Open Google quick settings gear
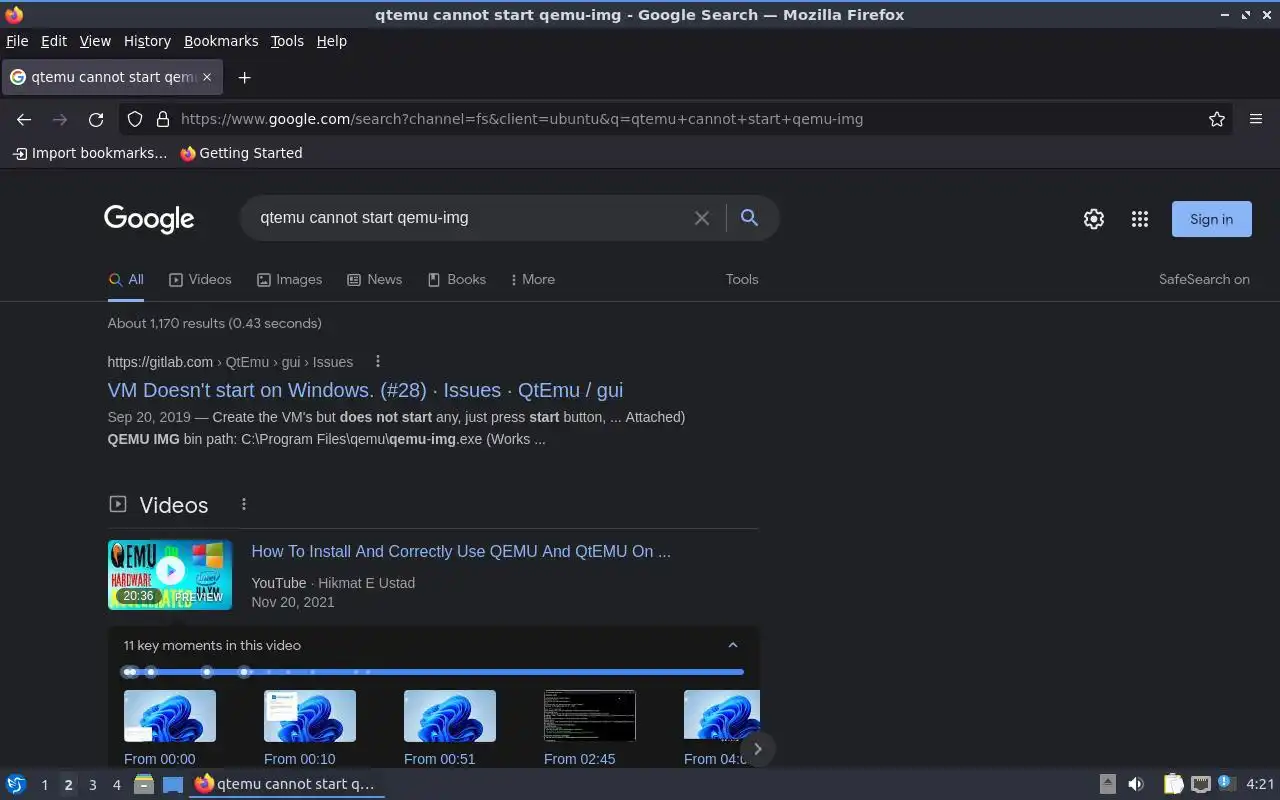 tap(1094, 219)
